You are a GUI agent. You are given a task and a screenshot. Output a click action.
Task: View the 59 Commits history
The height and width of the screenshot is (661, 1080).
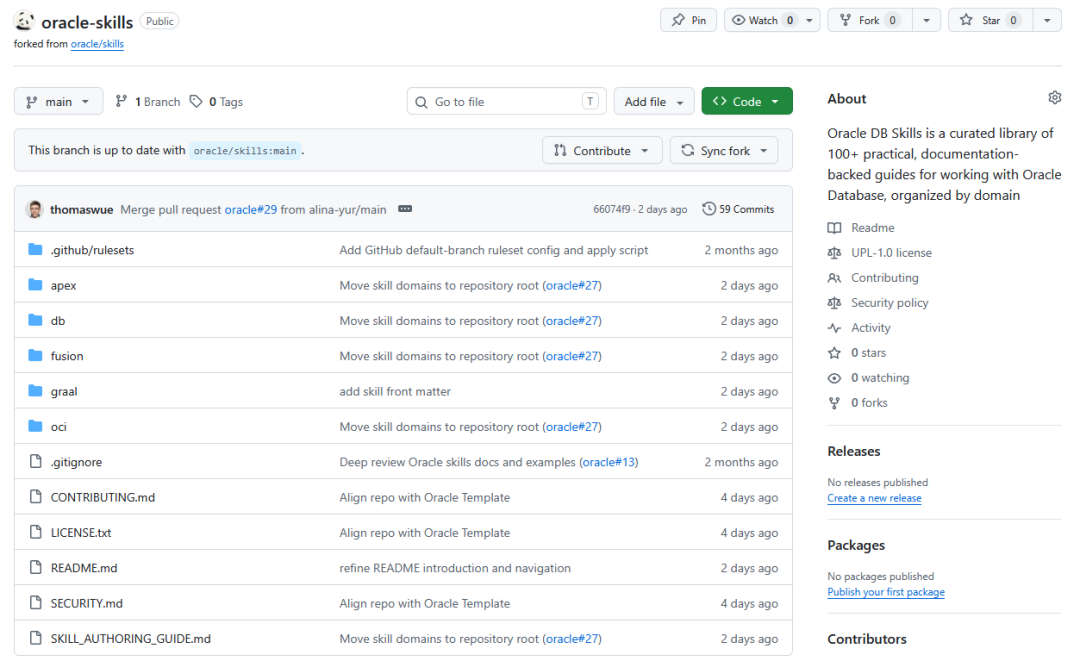(x=738, y=209)
